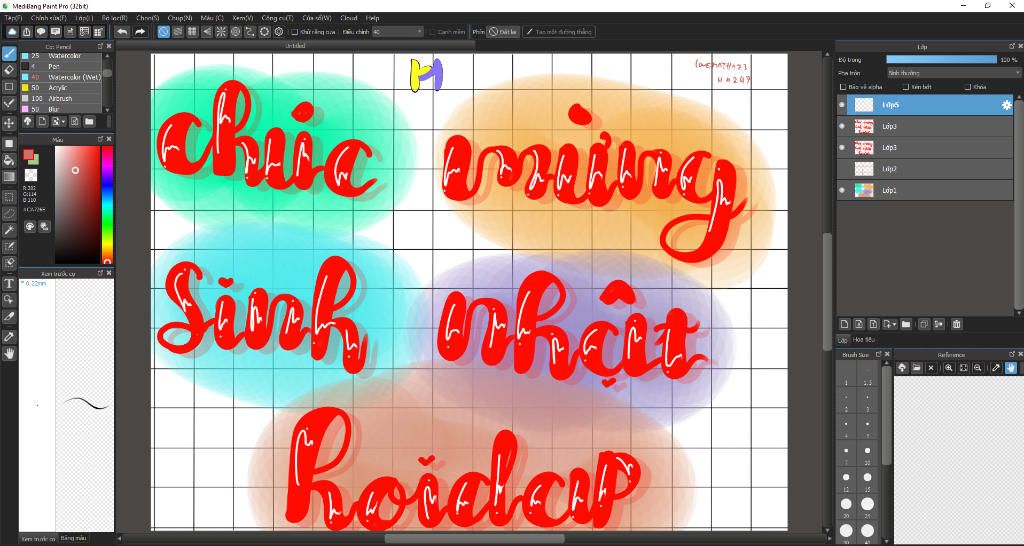Add a new raster layer

pyautogui.click(x=844, y=324)
